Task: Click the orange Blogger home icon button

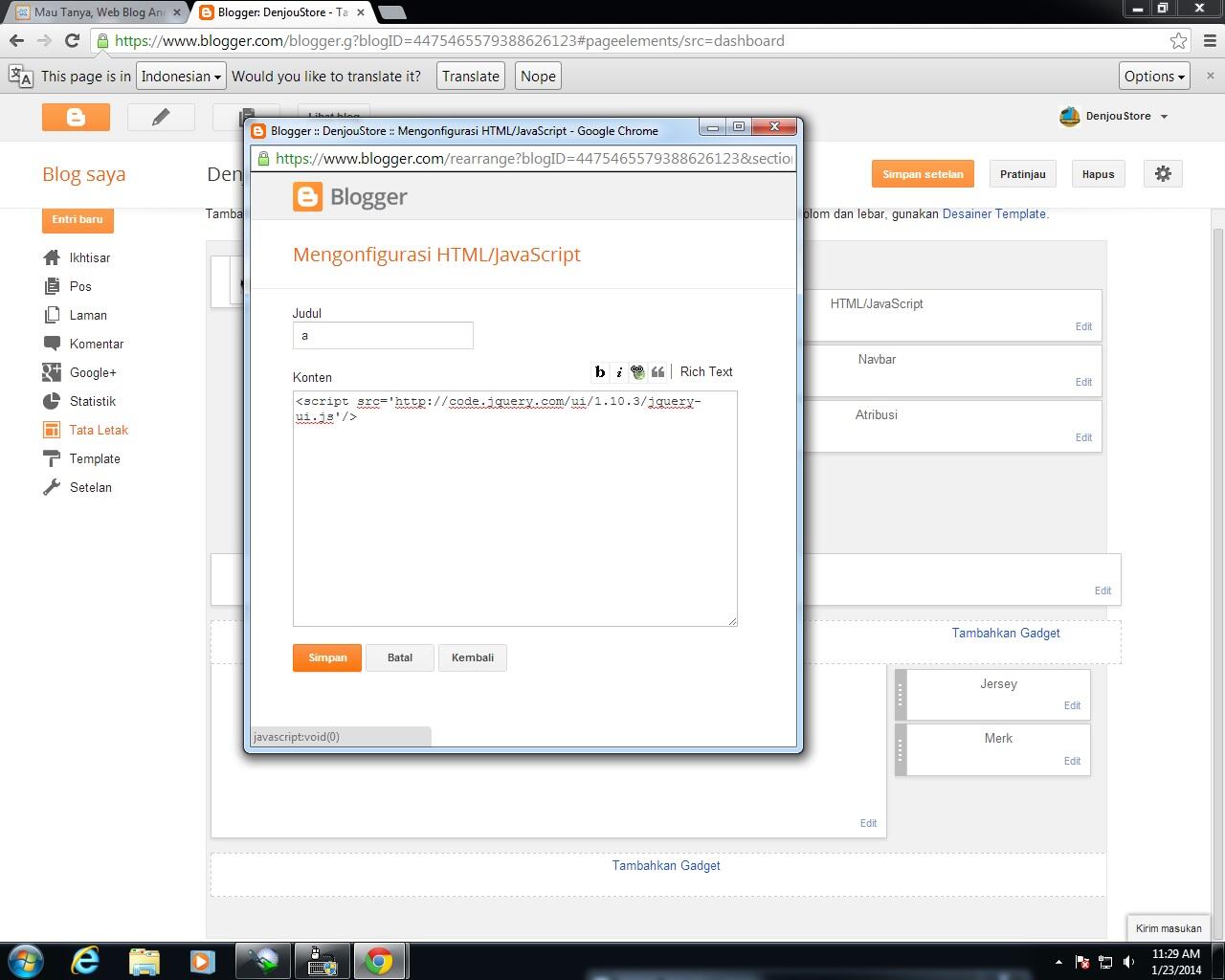Action: [x=76, y=117]
